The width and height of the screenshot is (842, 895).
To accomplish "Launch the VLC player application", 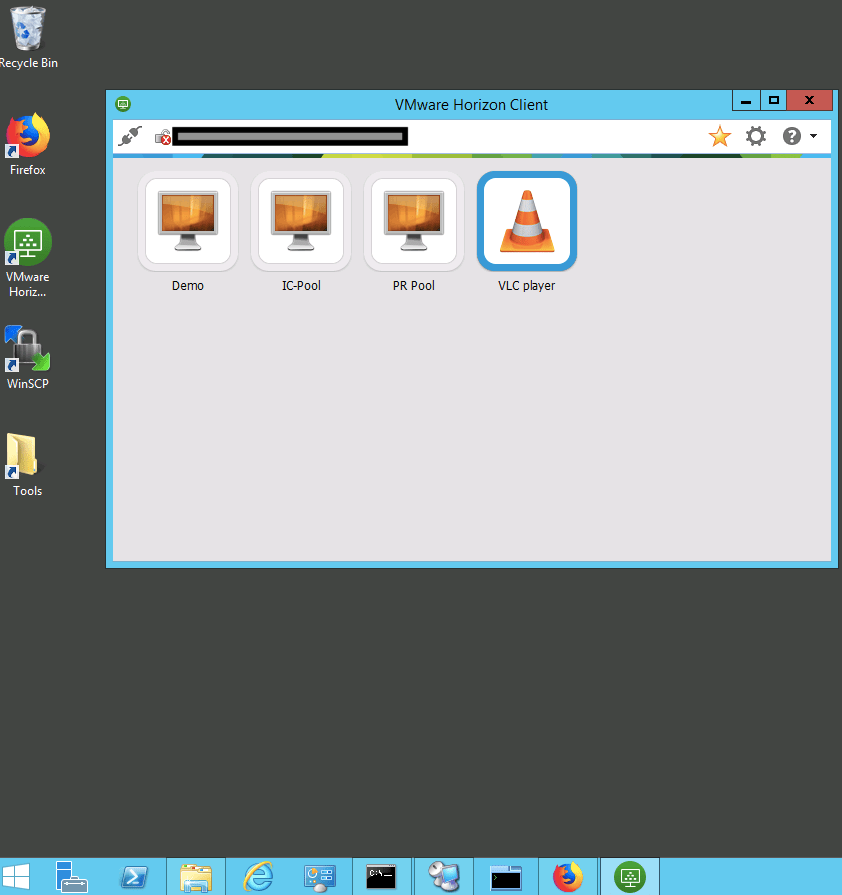I will pos(526,222).
